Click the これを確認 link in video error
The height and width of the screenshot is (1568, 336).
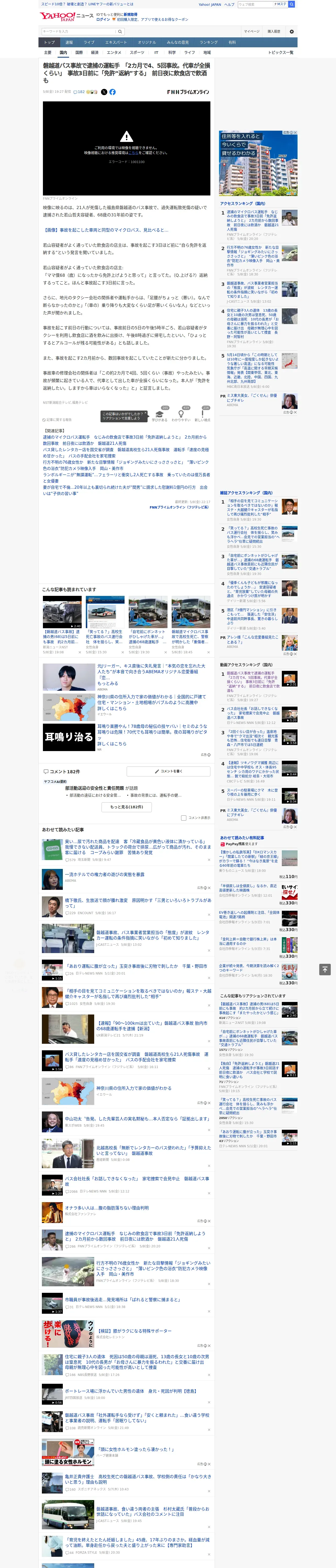(133, 153)
